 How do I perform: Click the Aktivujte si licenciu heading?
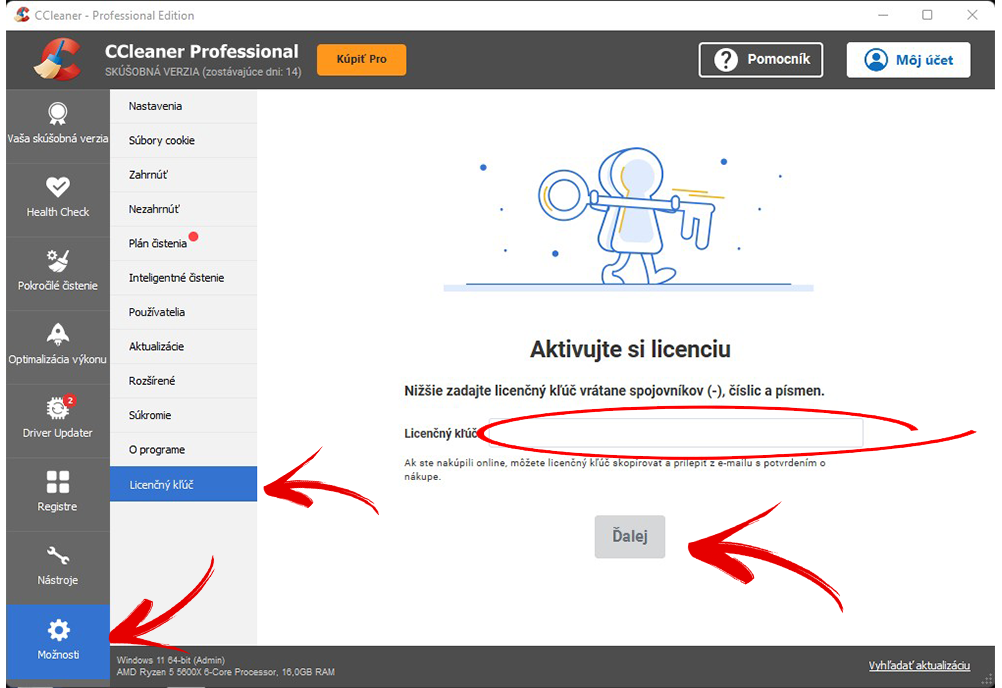pos(630,349)
